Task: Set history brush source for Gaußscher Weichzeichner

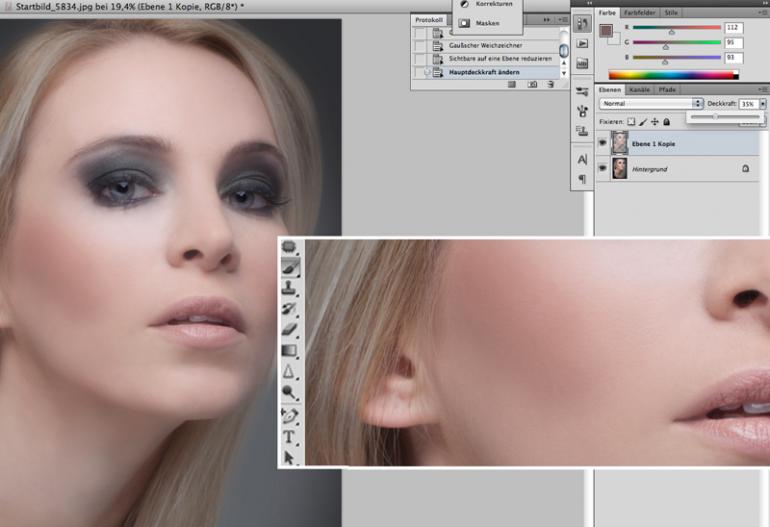Action: coord(420,46)
